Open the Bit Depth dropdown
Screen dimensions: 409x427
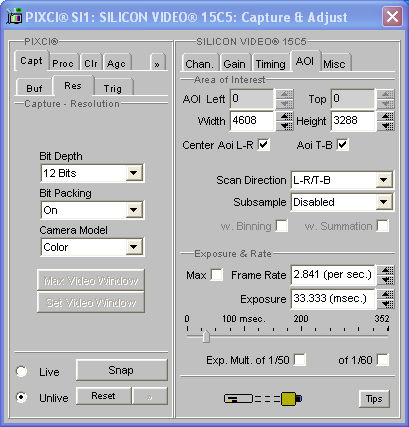pos(134,173)
